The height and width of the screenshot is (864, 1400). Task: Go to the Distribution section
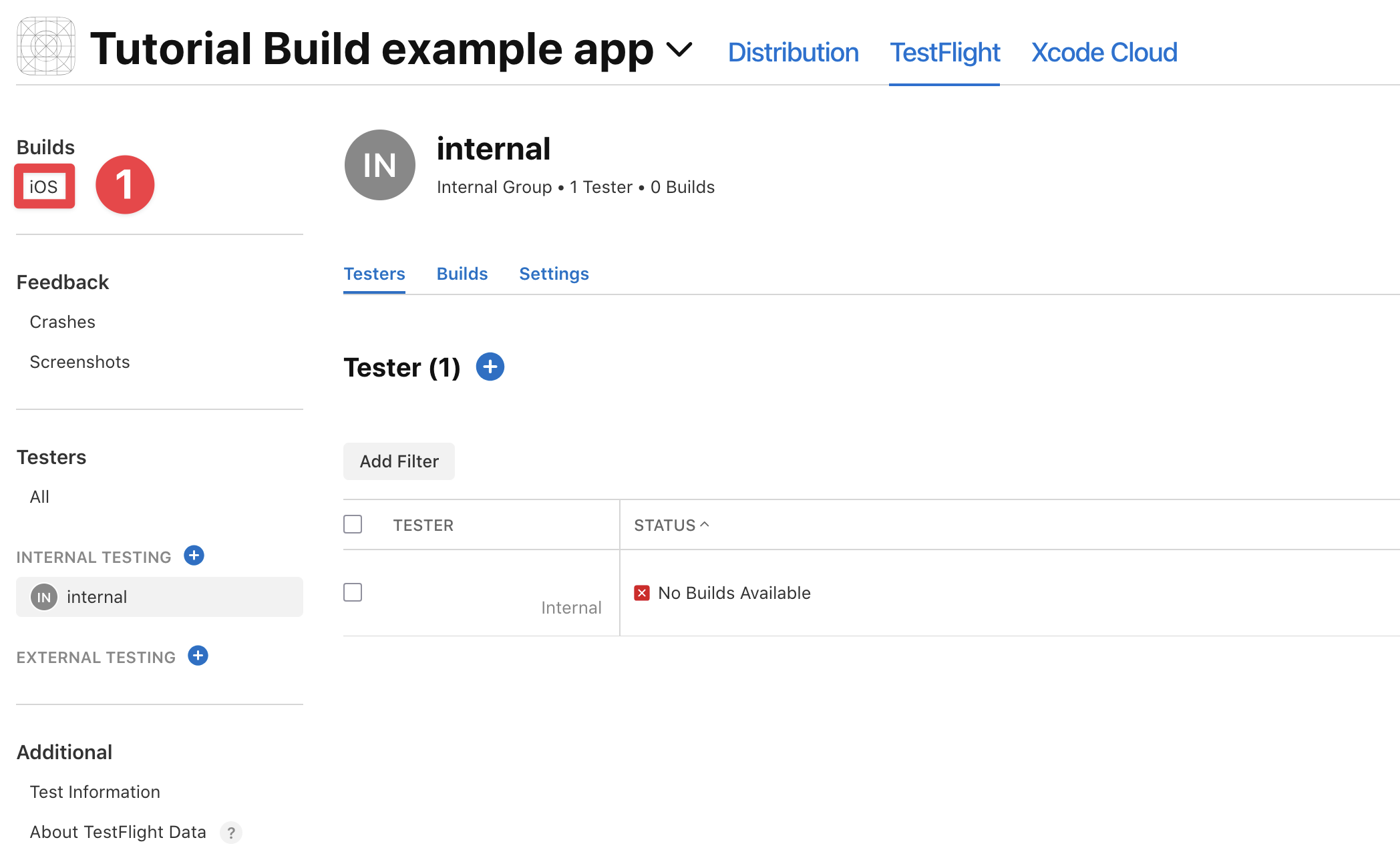[x=793, y=51]
